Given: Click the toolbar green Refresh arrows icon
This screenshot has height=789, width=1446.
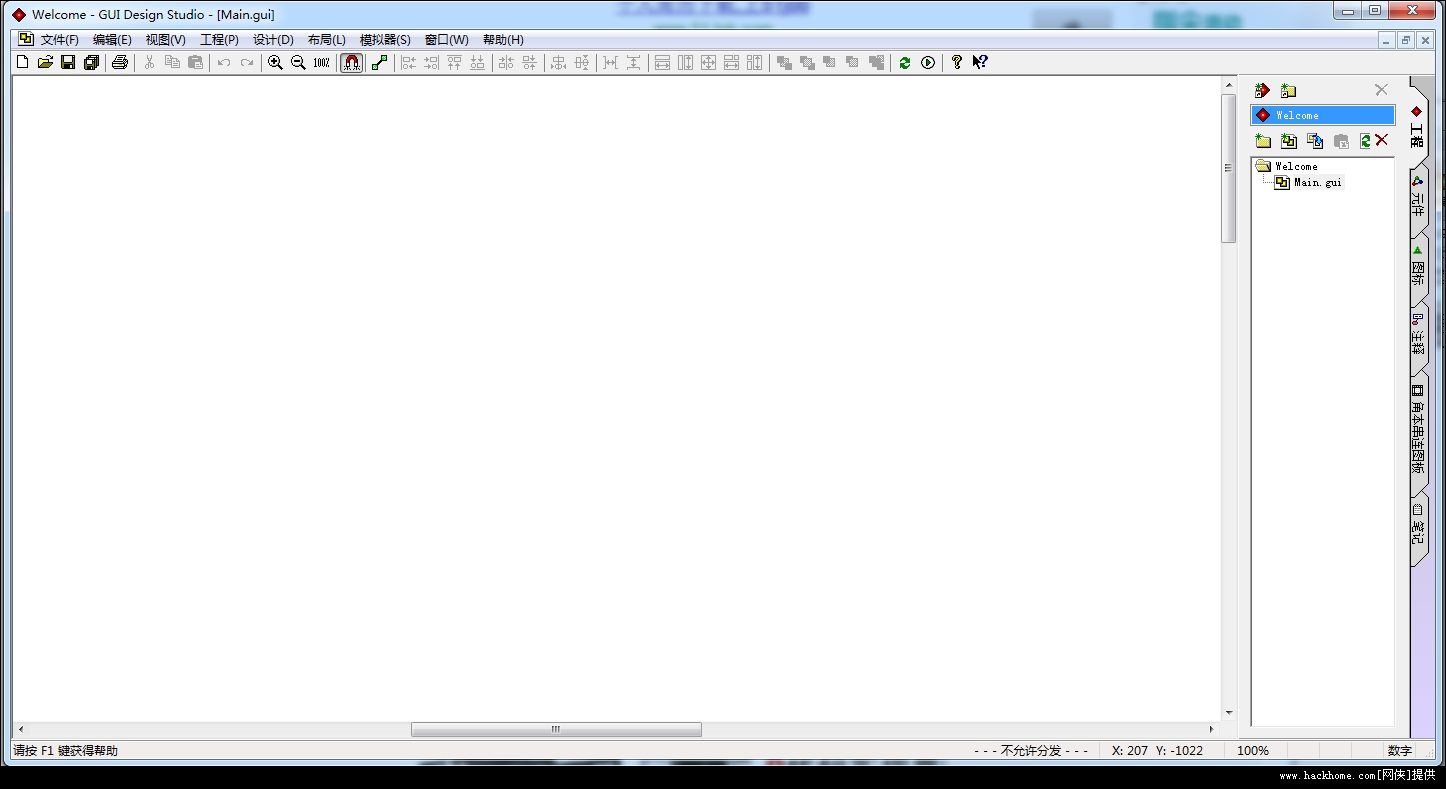Looking at the screenshot, I should coord(905,62).
